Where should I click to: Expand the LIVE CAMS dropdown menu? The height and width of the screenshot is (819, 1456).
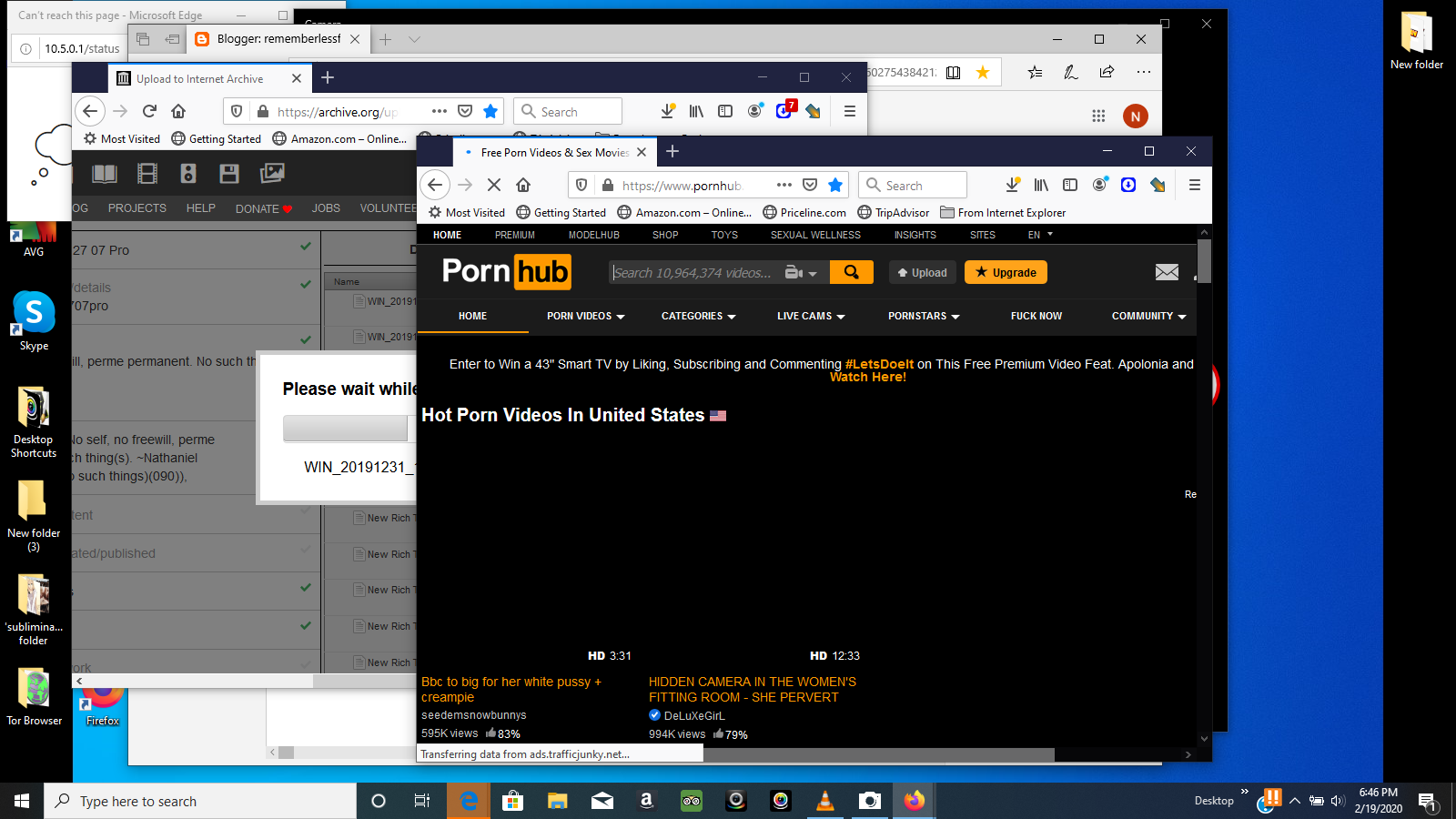tap(811, 316)
